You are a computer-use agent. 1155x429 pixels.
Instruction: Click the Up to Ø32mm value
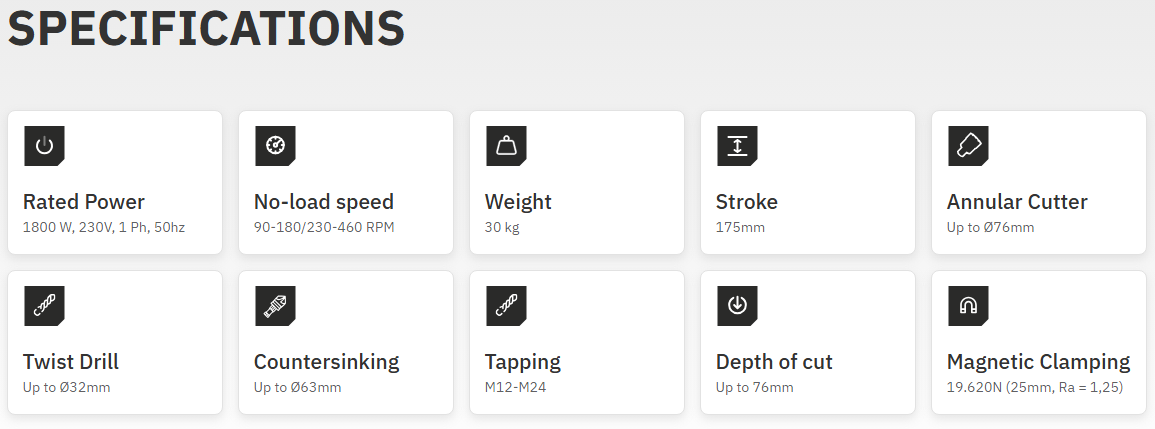pos(67,387)
